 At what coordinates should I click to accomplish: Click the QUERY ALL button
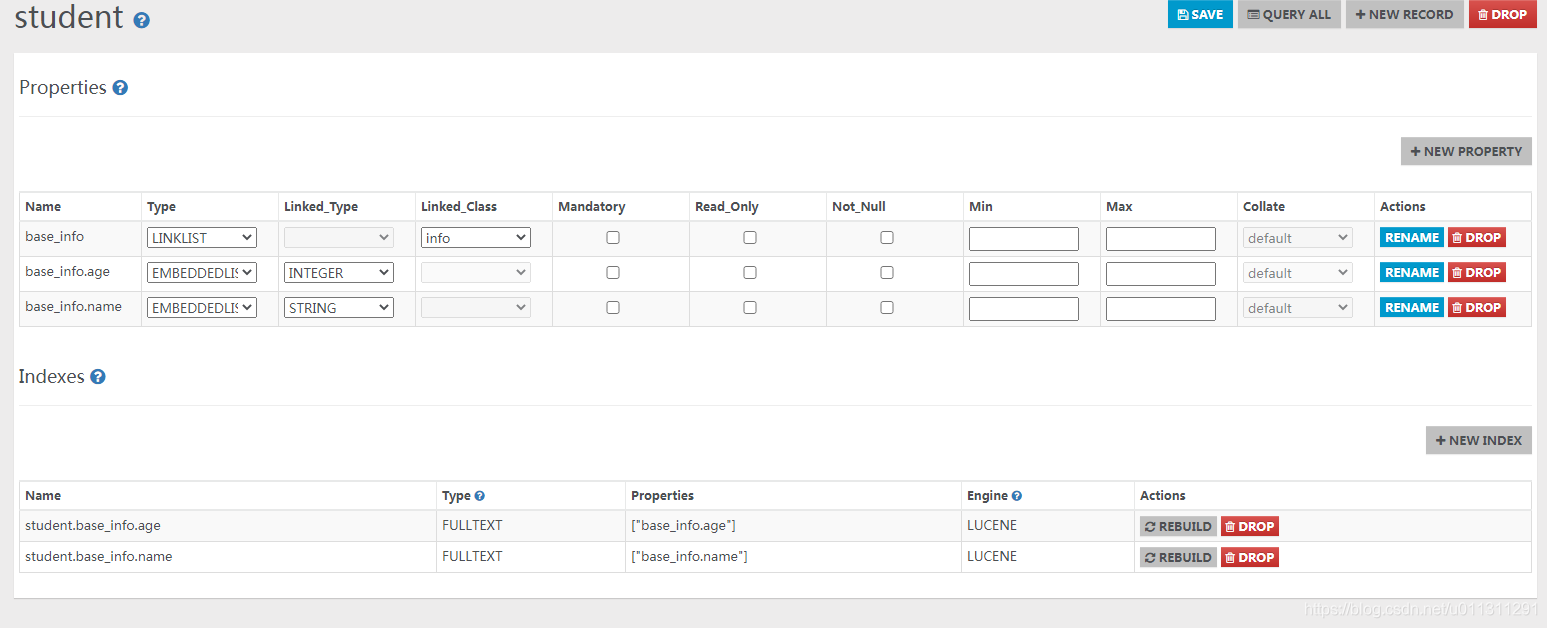point(1289,14)
